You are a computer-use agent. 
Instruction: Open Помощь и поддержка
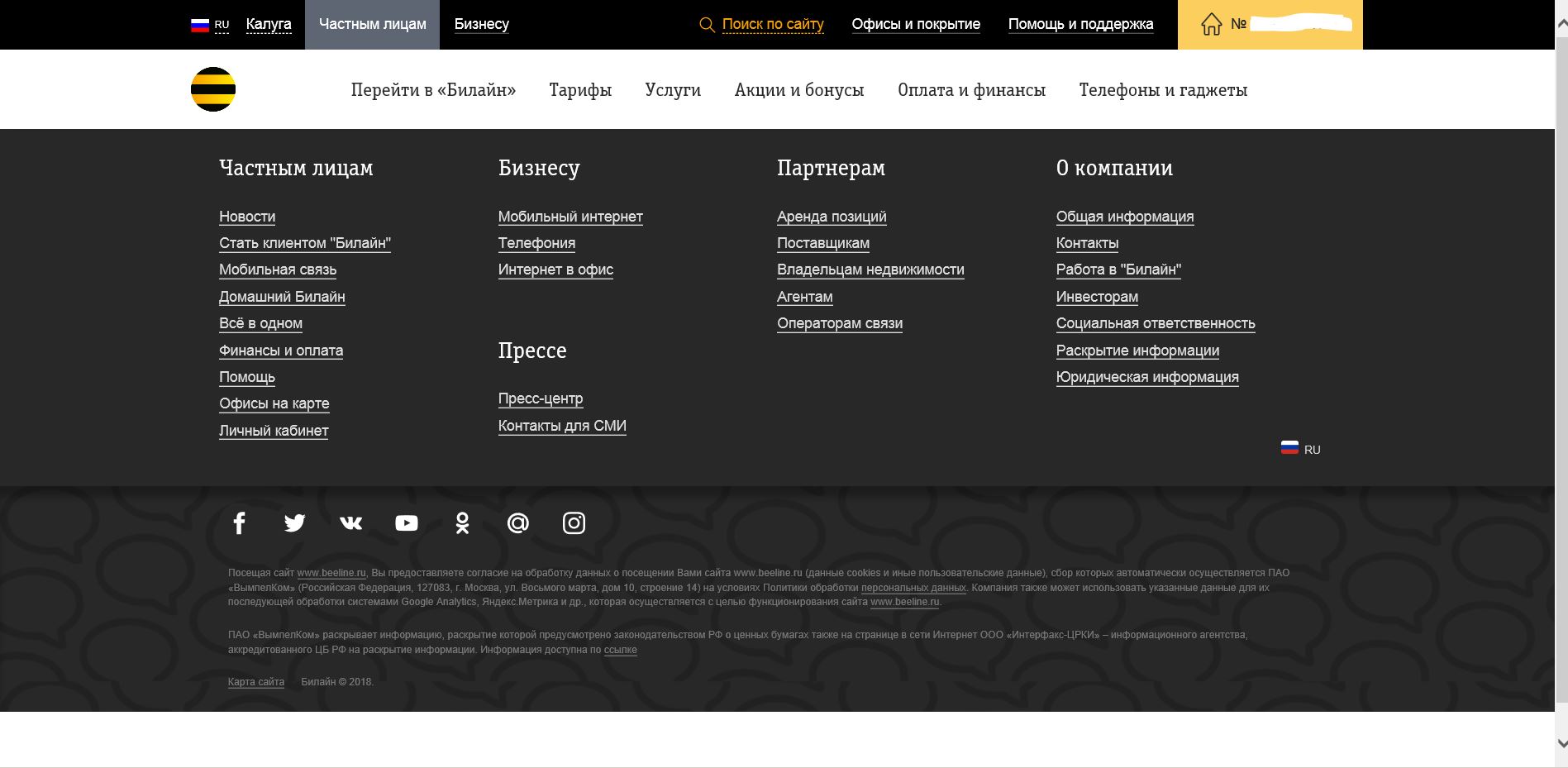point(1080,25)
